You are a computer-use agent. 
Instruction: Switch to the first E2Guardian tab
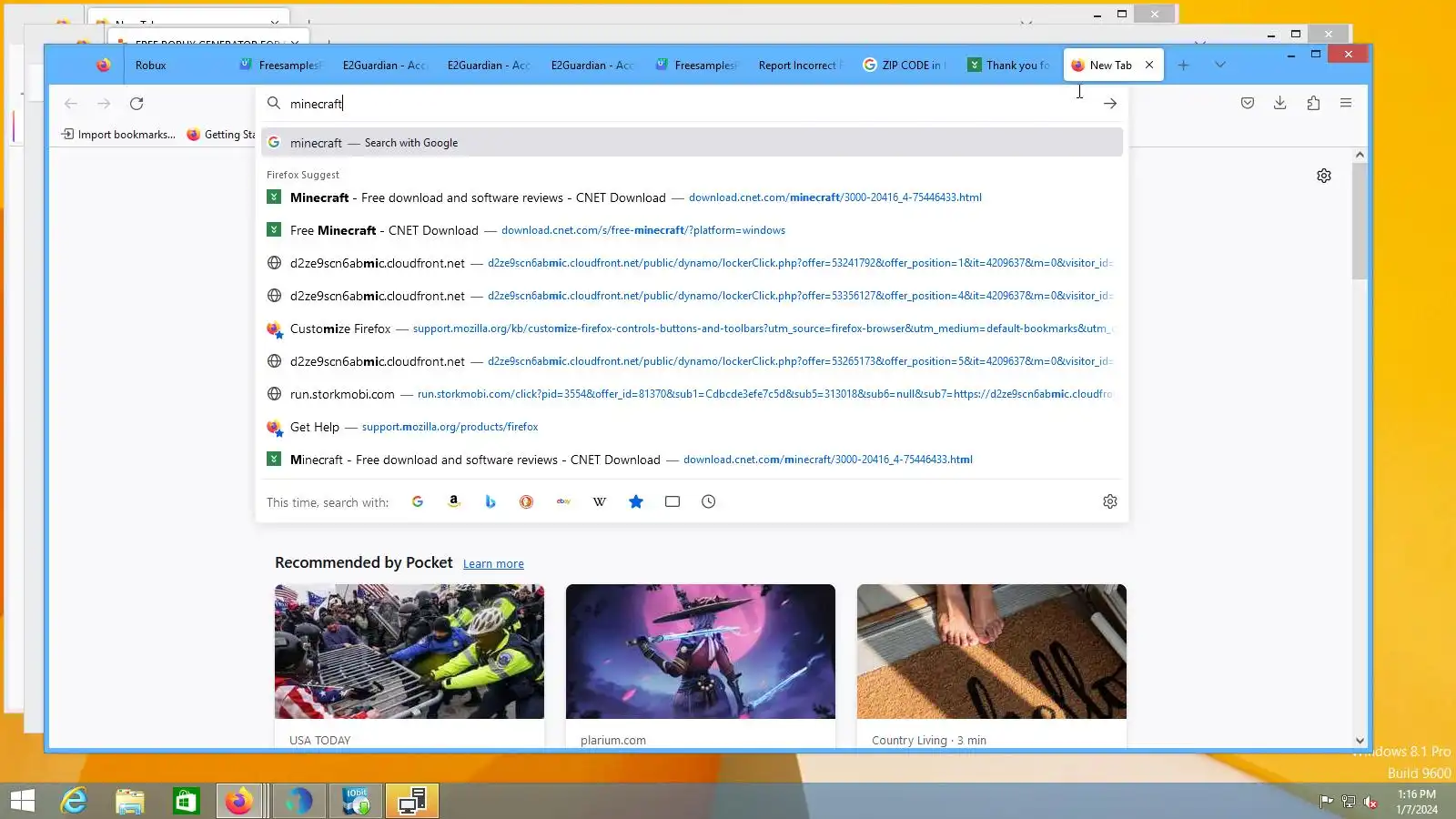pyautogui.click(x=384, y=66)
